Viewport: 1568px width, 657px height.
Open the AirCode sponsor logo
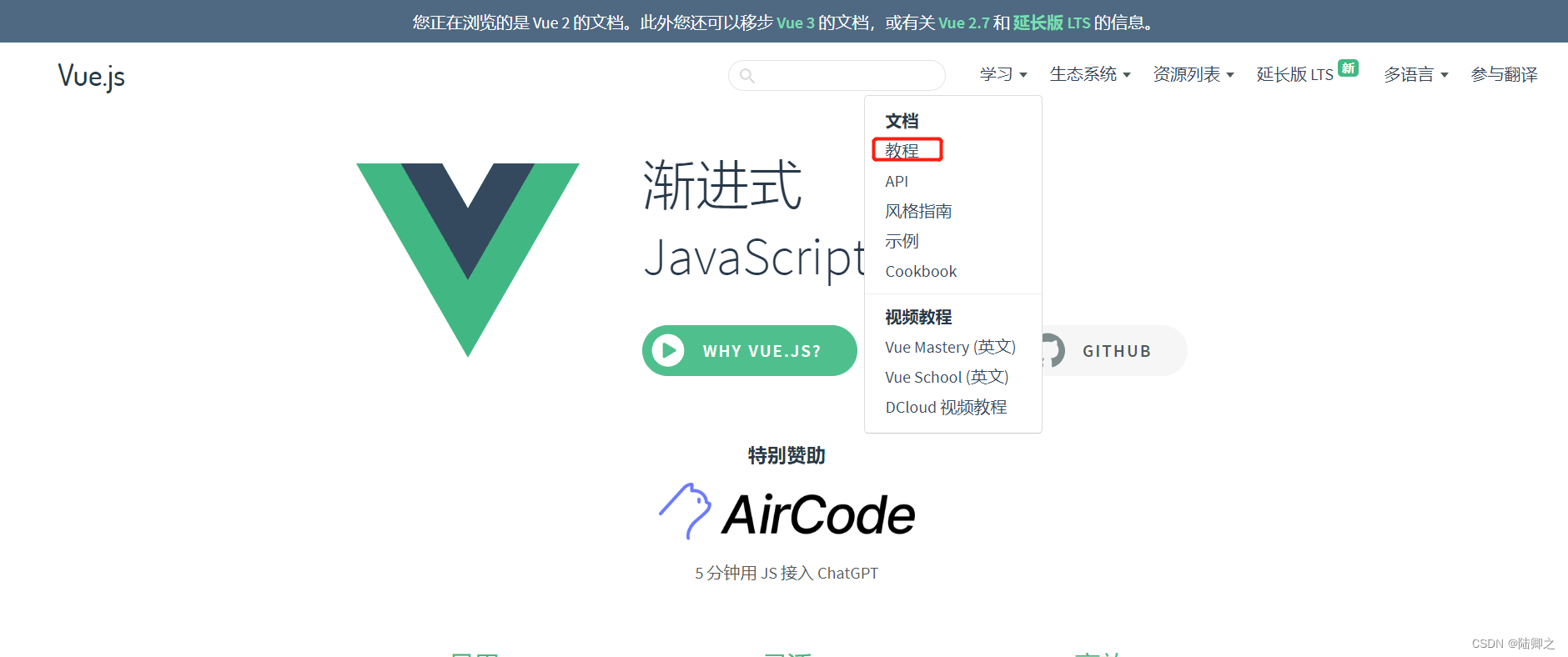point(787,512)
